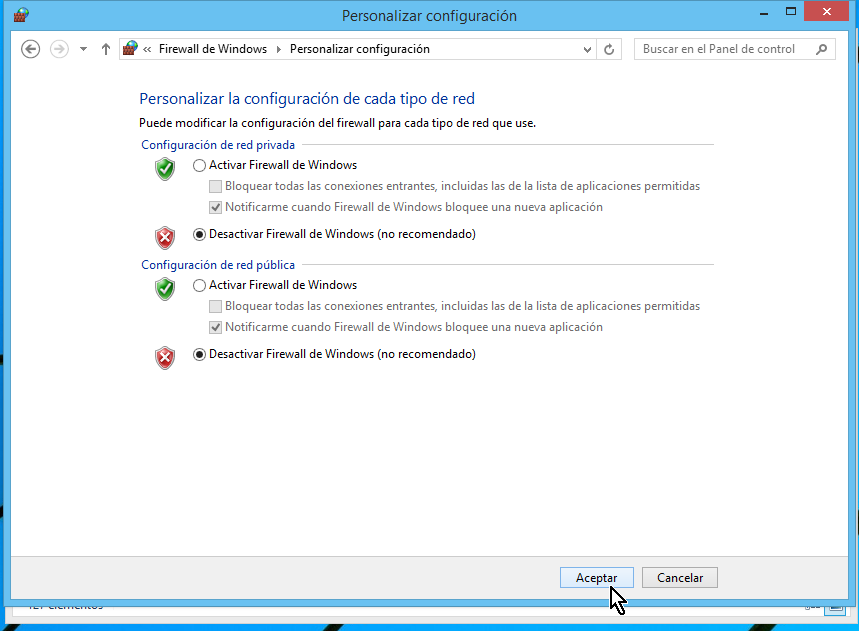Open the recent locations dropdown arrow

click(x=83, y=49)
